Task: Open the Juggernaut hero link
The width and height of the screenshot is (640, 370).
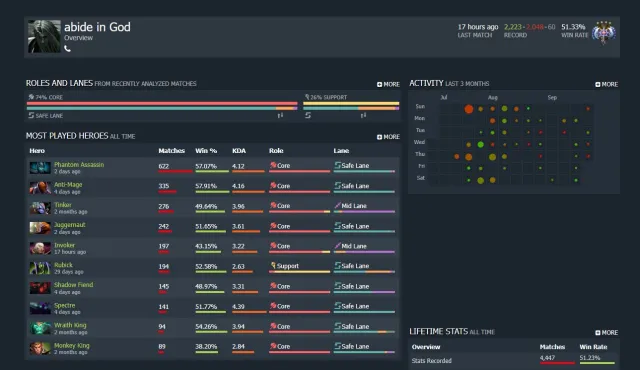Action: [x=70, y=225]
